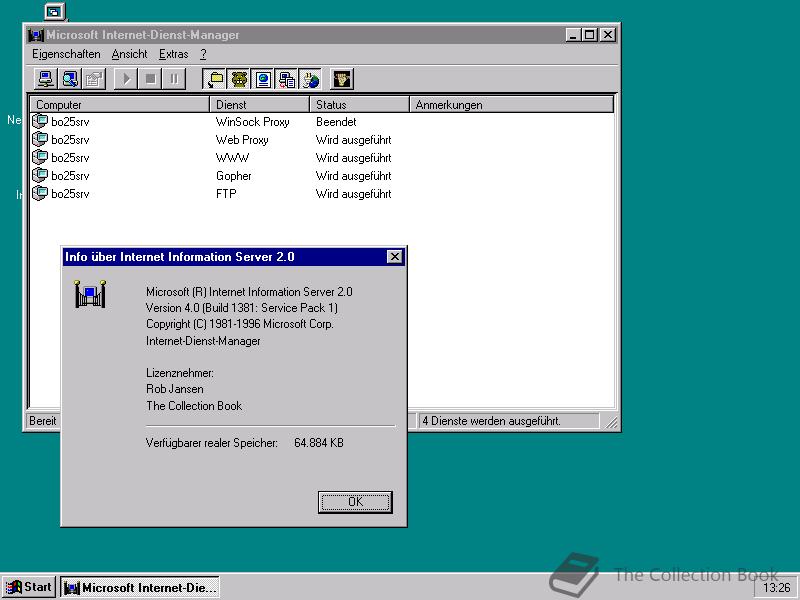The width and height of the screenshot is (800, 600).
Task: Sort list by the Computer column header
Action: click(x=120, y=105)
